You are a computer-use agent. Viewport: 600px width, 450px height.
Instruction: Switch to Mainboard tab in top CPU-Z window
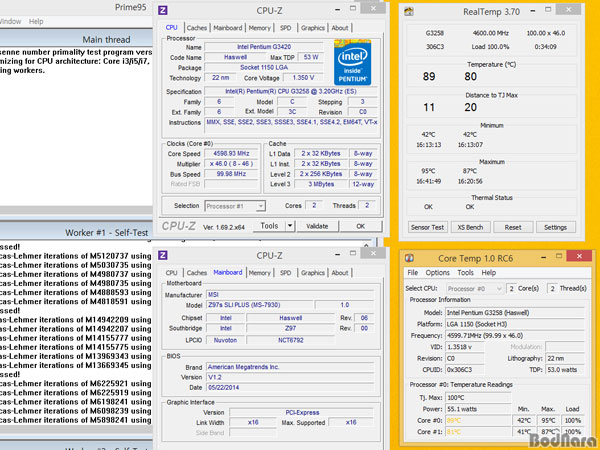click(x=228, y=28)
